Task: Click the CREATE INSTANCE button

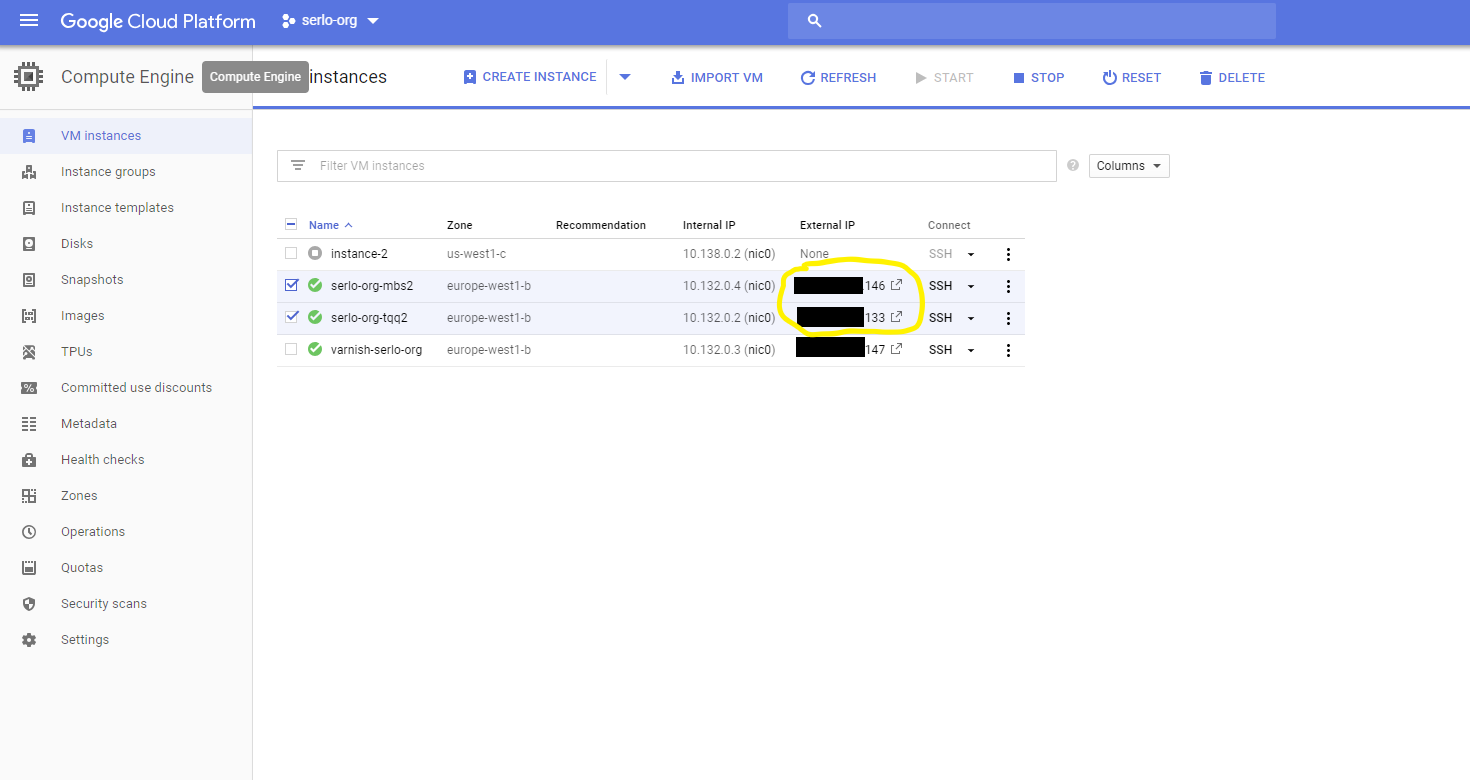Action: (529, 77)
